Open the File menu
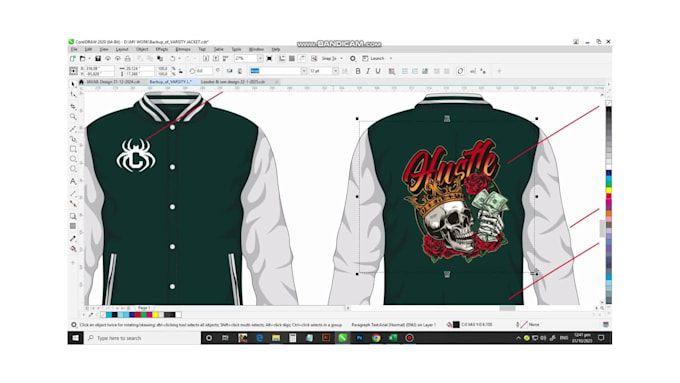680x383 pixels. pyautogui.click(x=74, y=49)
